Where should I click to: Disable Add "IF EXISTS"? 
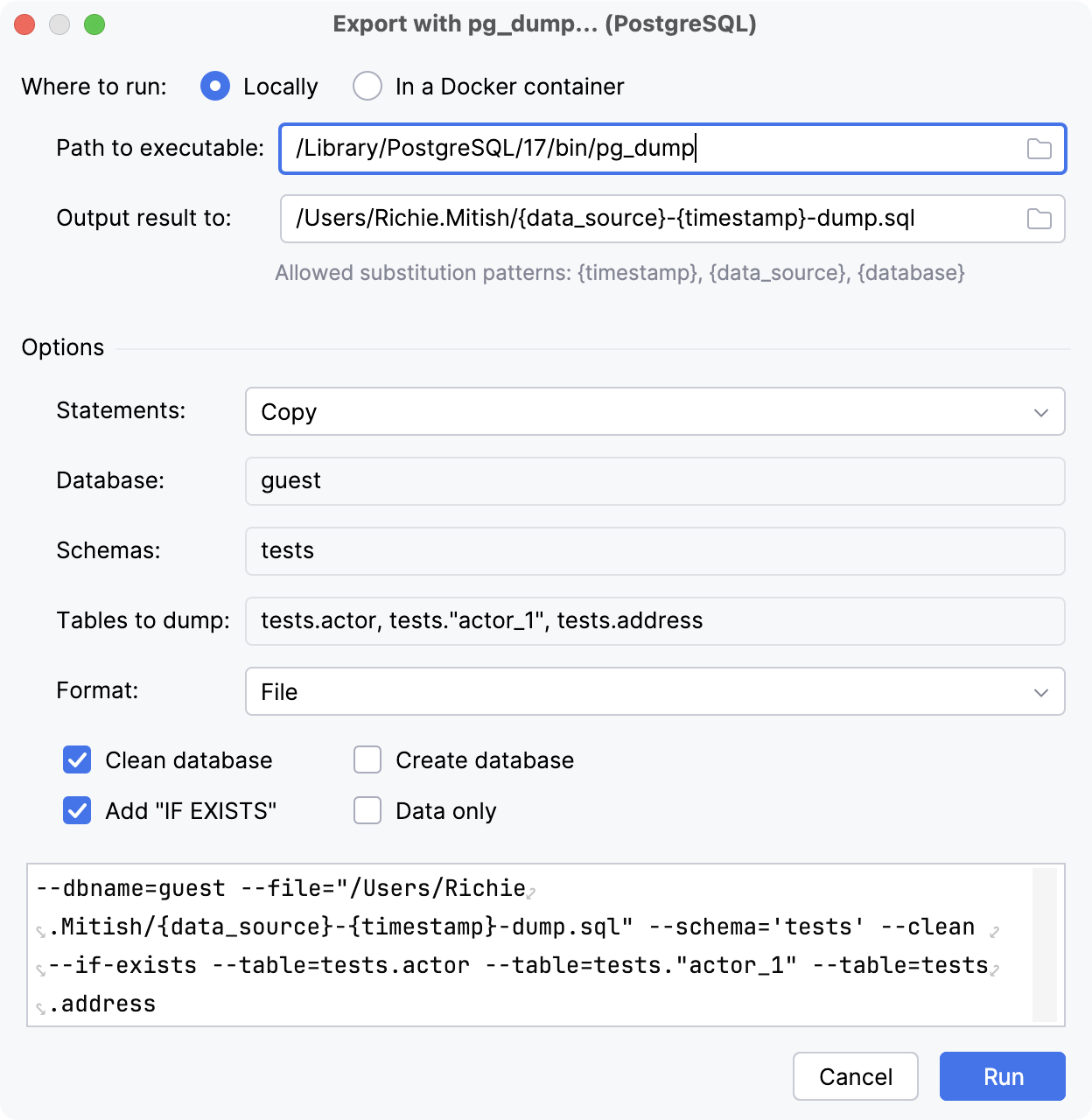click(76, 810)
